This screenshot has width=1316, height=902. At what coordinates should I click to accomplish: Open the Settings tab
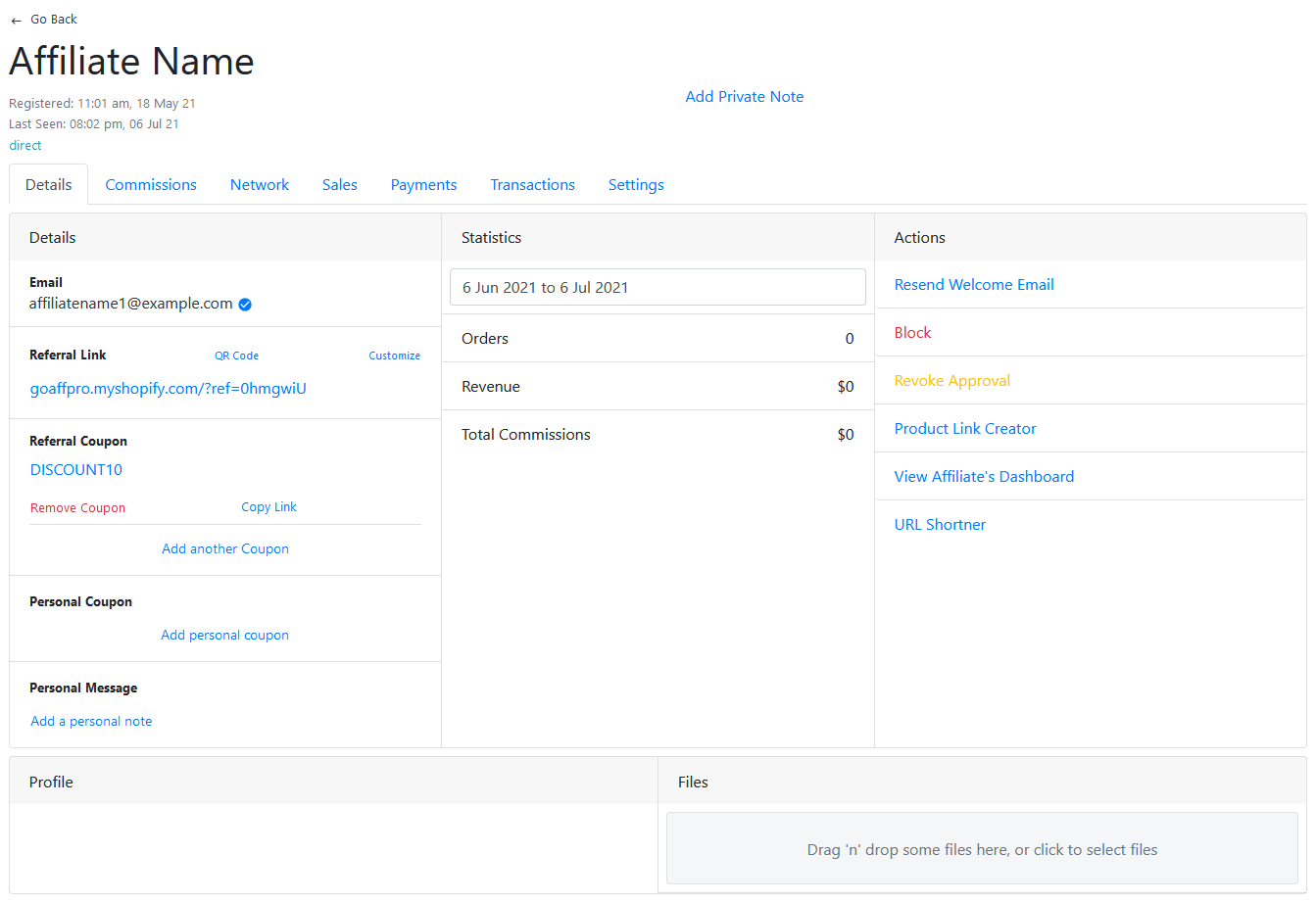636,185
